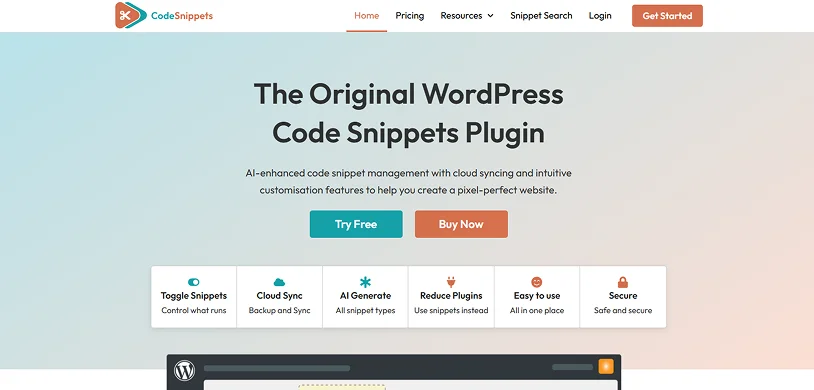Select the Reduce Plugins heading
Image resolution: width=814 pixels, height=390 pixels.
[x=451, y=296]
